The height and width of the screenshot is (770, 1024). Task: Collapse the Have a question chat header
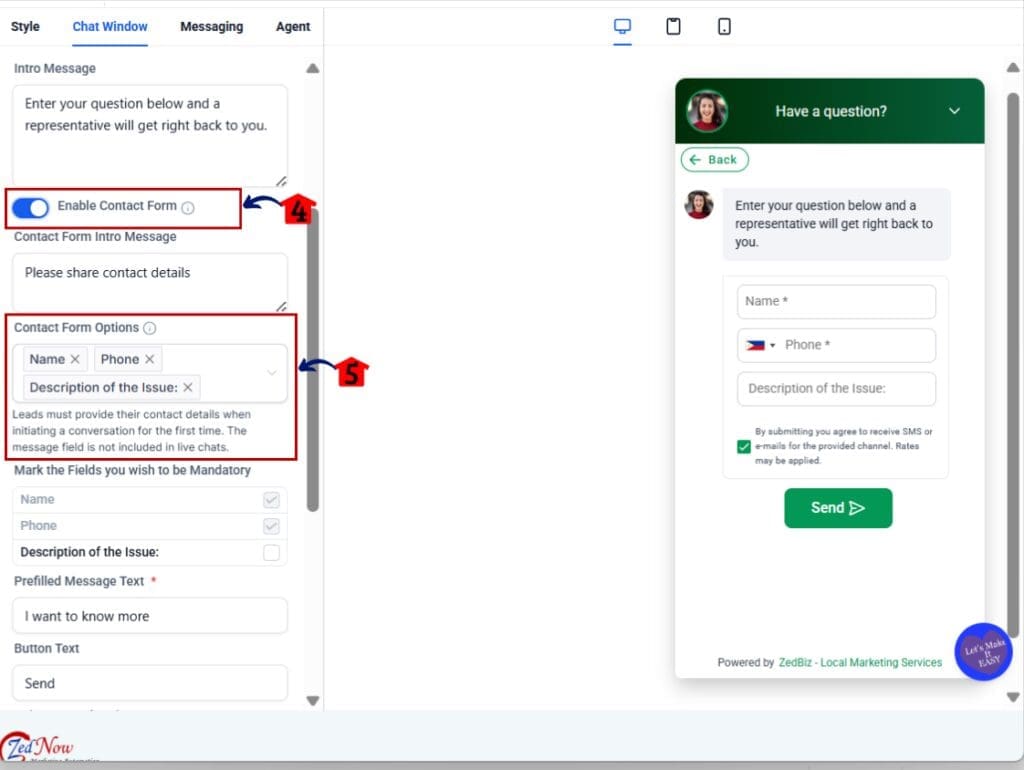click(955, 111)
